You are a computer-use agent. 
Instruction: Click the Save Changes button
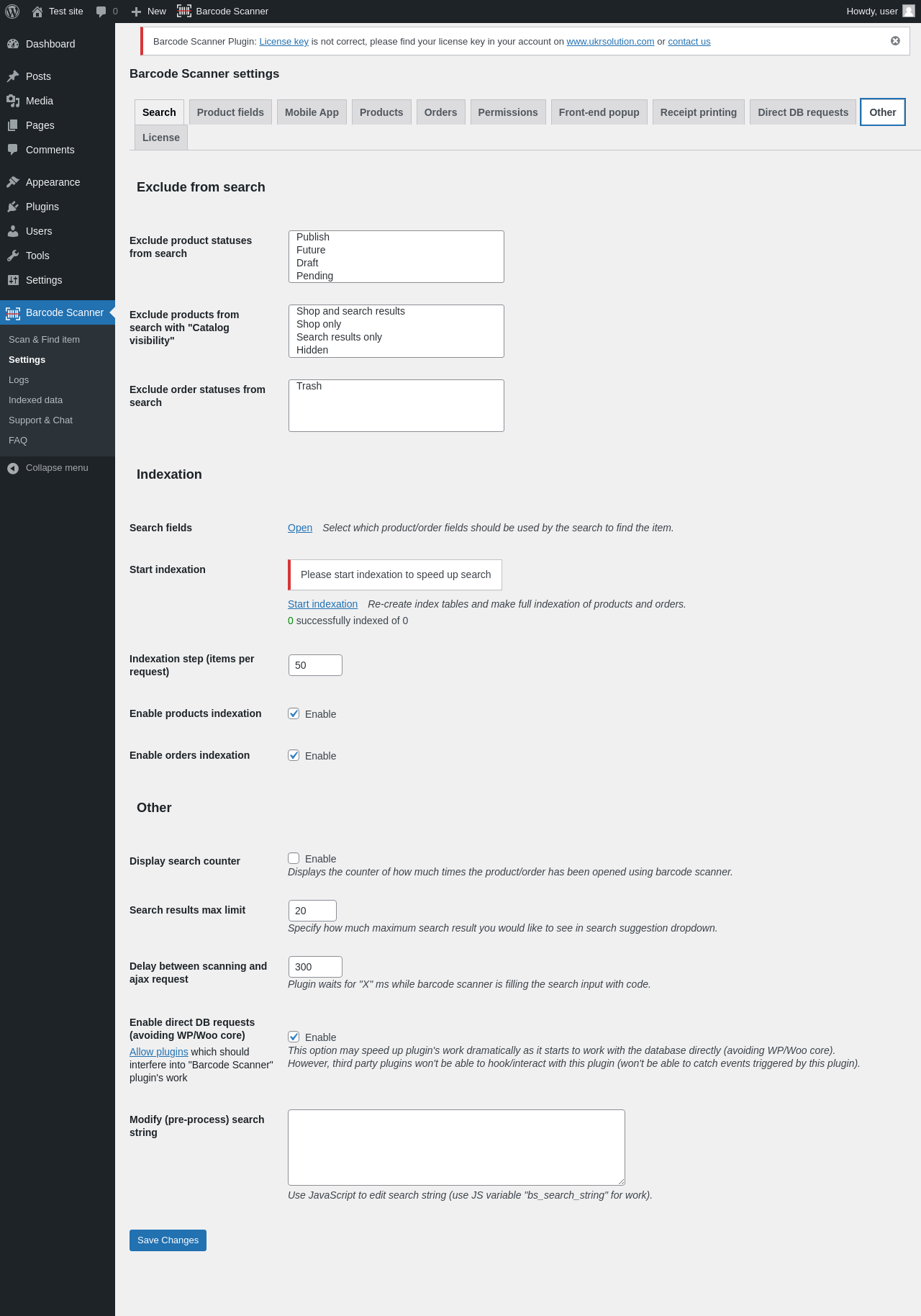[x=168, y=1240]
